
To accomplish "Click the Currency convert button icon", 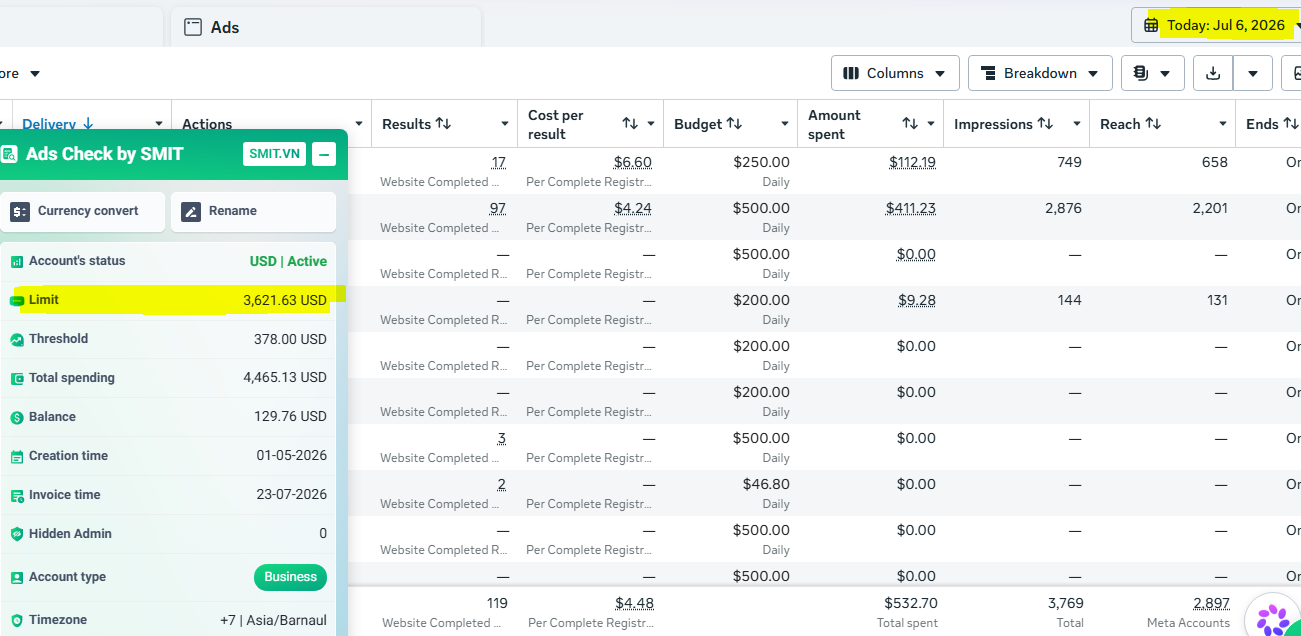I will click(20, 211).
